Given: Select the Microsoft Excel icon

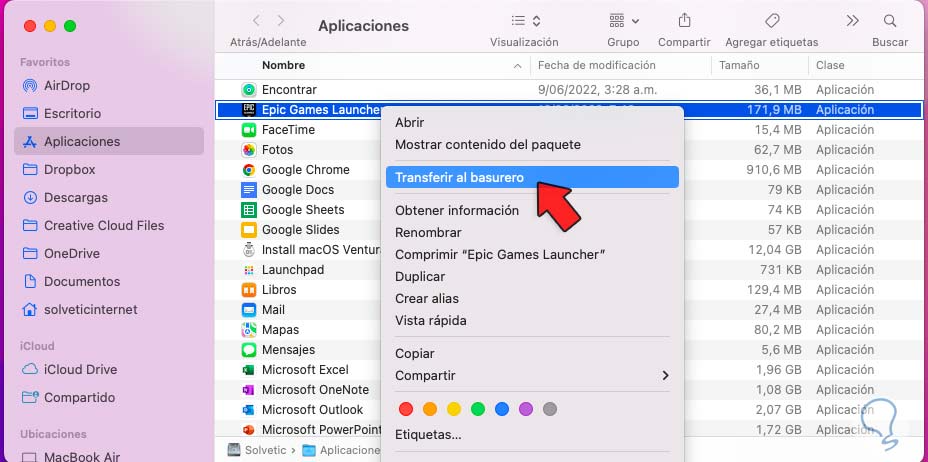Looking at the screenshot, I should coord(249,370).
